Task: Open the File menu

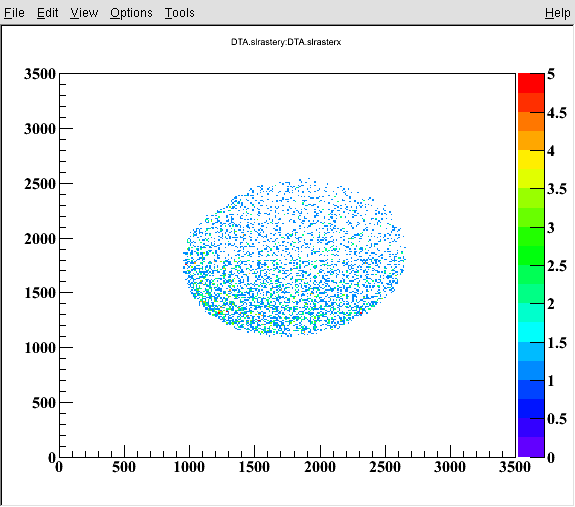Action: coord(14,13)
